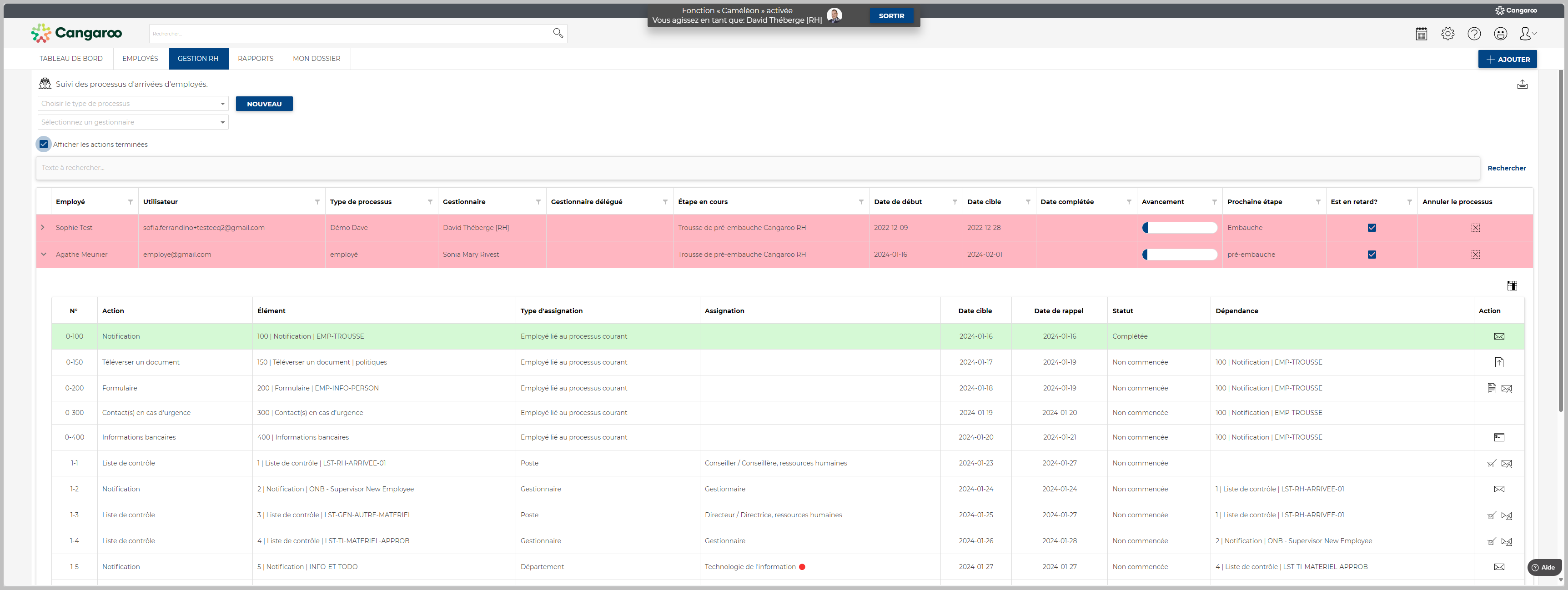Toggle Est en retard checkbox for Sophie Test

pyautogui.click(x=1372, y=228)
